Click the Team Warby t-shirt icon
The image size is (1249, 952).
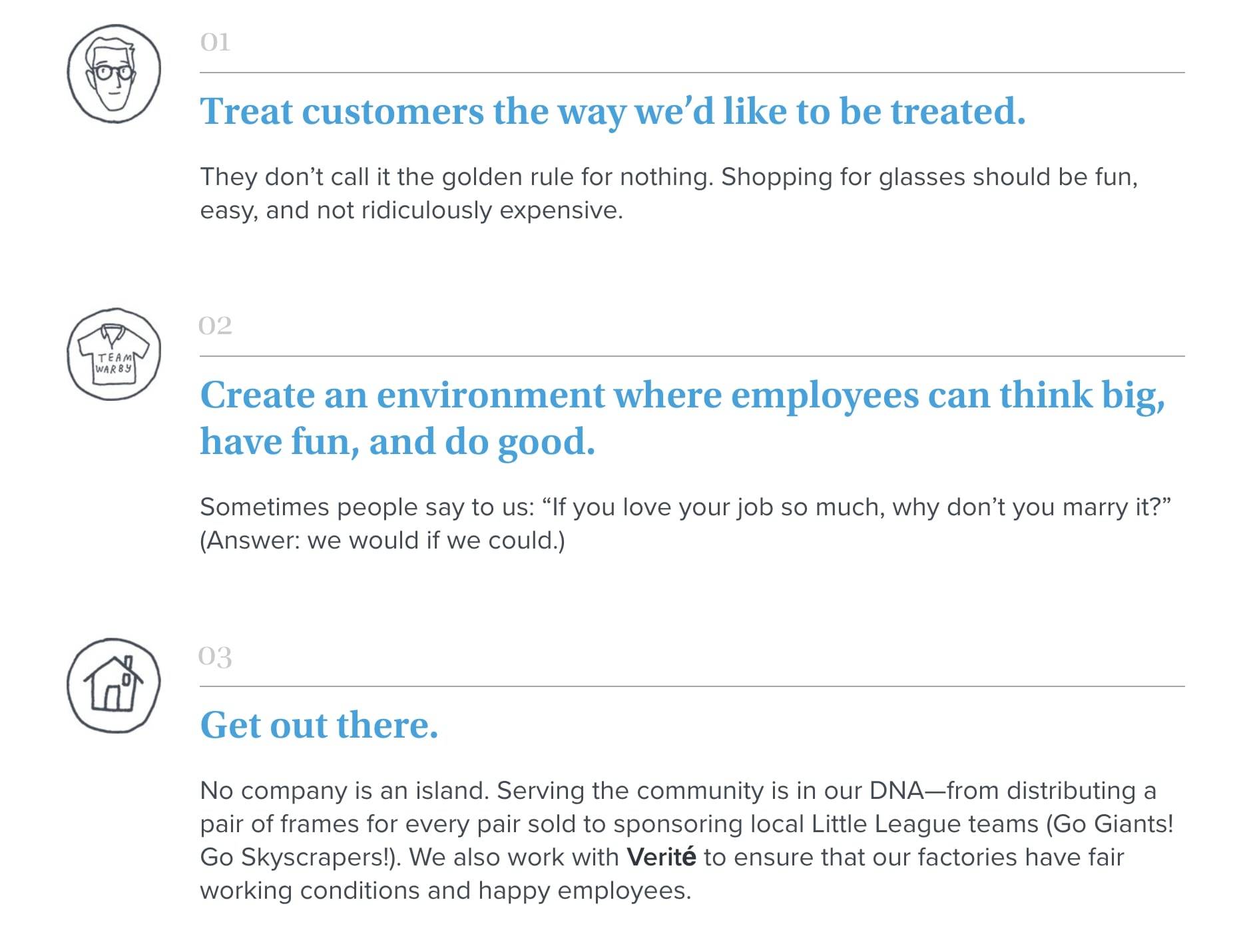point(114,354)
